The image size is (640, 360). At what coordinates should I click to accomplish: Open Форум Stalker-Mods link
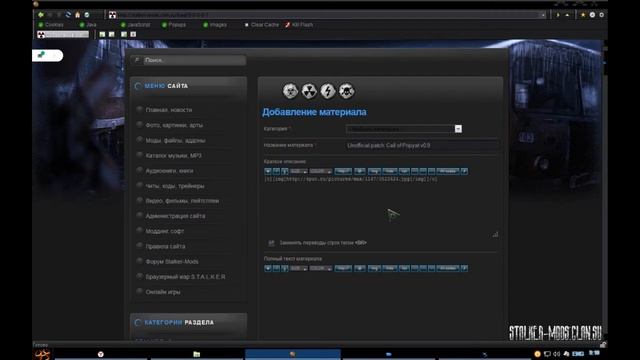(172, 262)
